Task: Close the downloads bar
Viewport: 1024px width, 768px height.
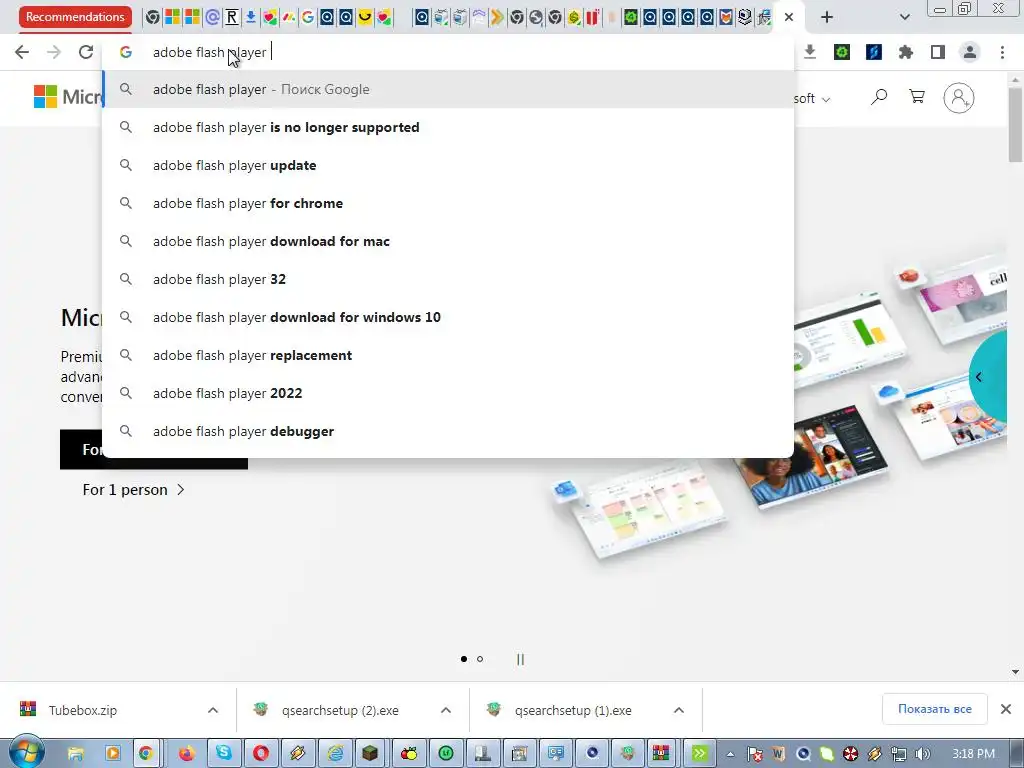Action: tap(1006, 709)
